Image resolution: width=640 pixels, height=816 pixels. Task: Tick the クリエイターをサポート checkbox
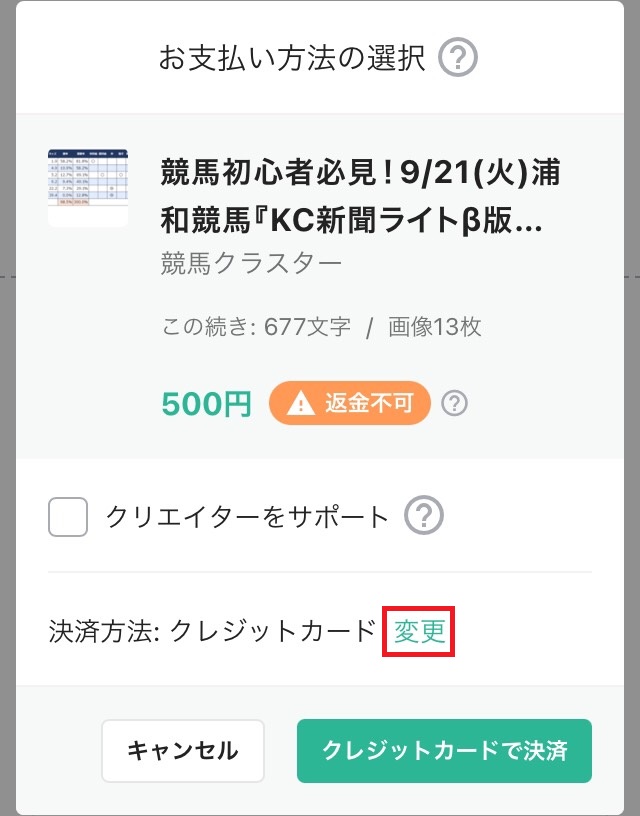coord(68,517)
